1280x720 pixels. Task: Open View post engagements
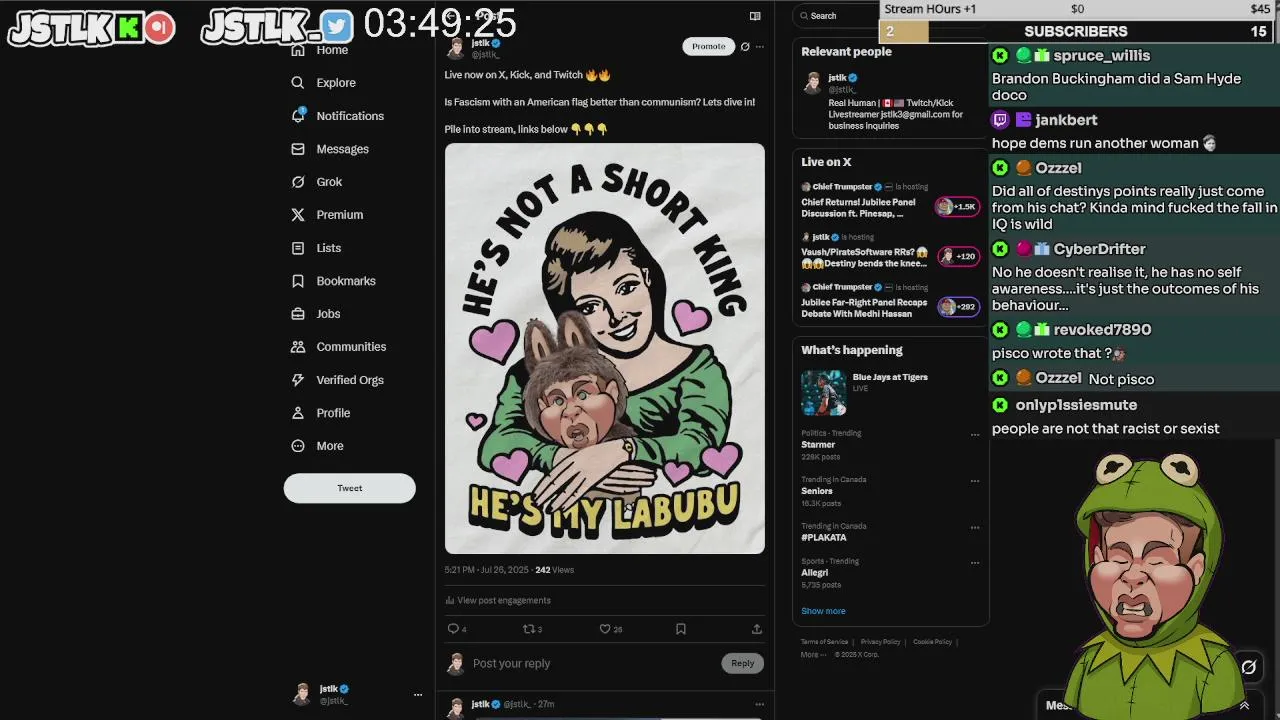coord(498,600)
